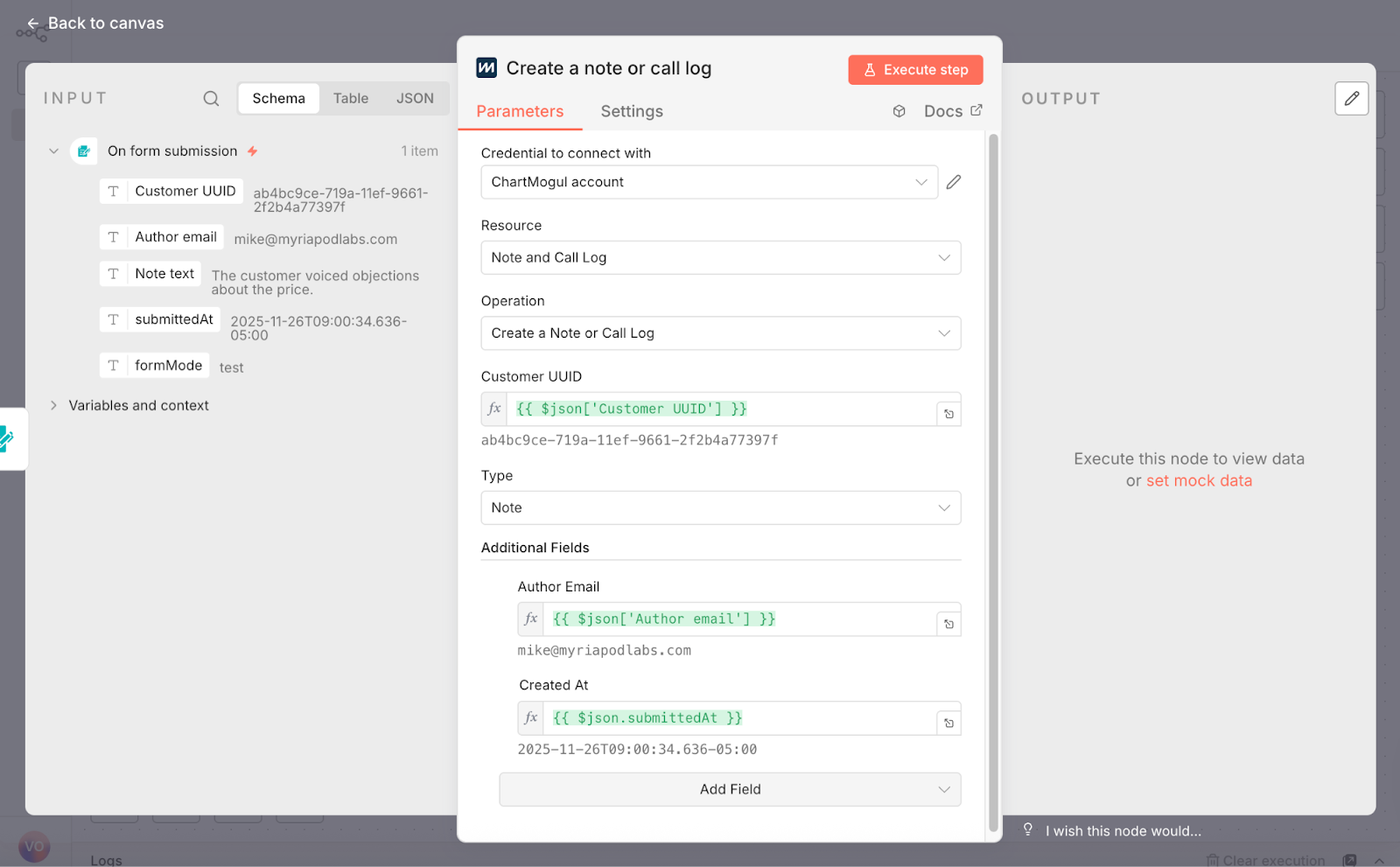Click the Clear execution trash icon

pyautogui.click(x=1214, y=859)
